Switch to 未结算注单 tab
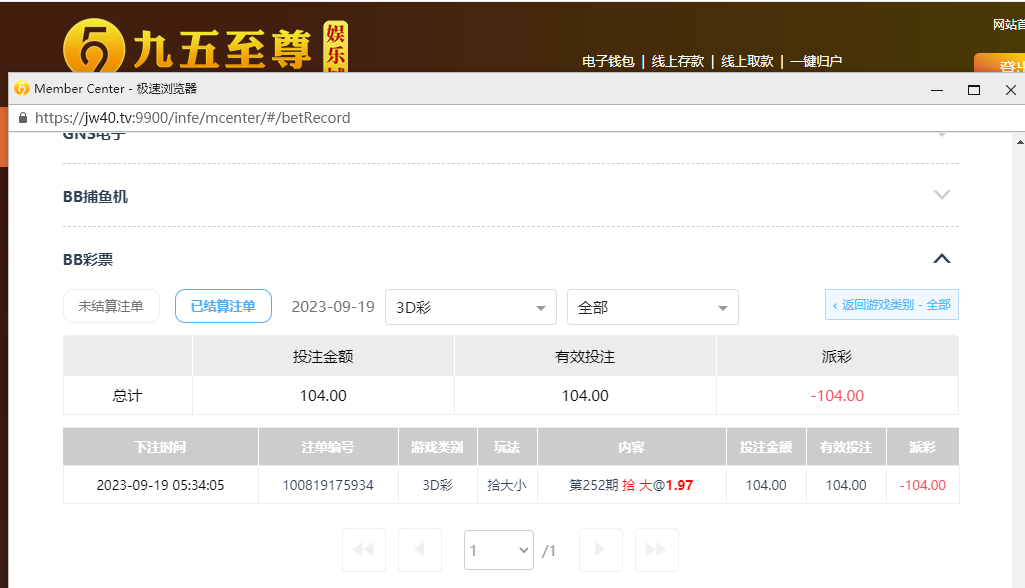Viewport: 1025px width, 588px height. tap(111, 306)
